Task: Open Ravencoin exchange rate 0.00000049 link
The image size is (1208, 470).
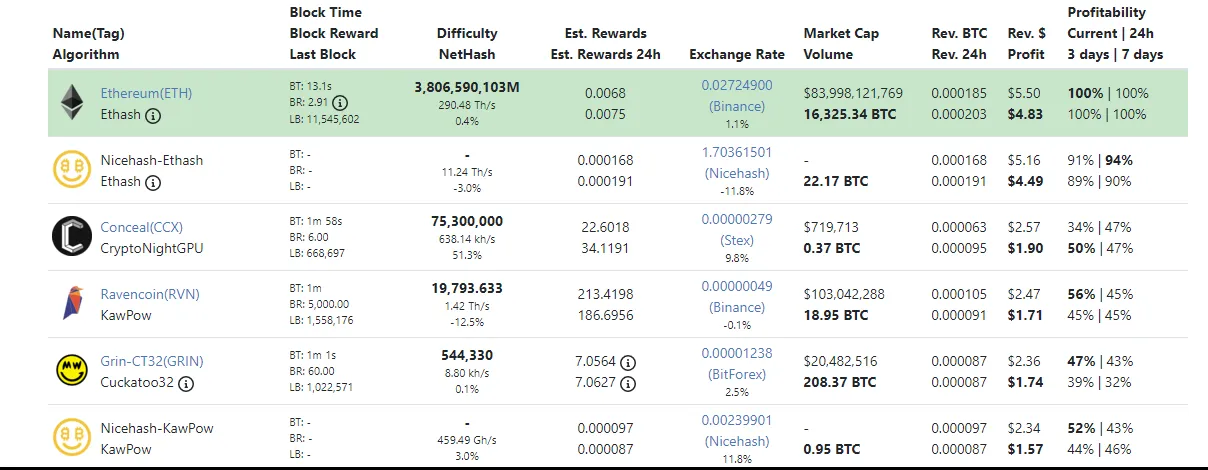Action: pyautogui.click(x=737, y=286)
